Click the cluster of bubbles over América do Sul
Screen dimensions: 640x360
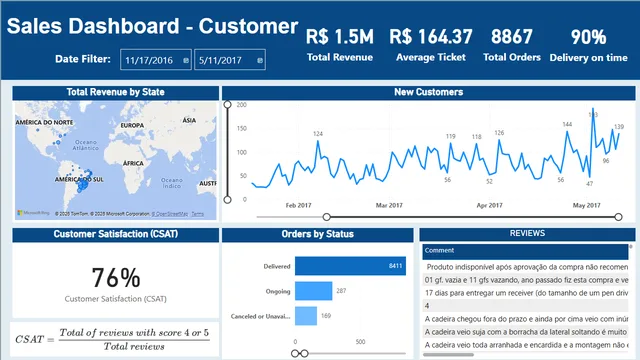(83, 184)
